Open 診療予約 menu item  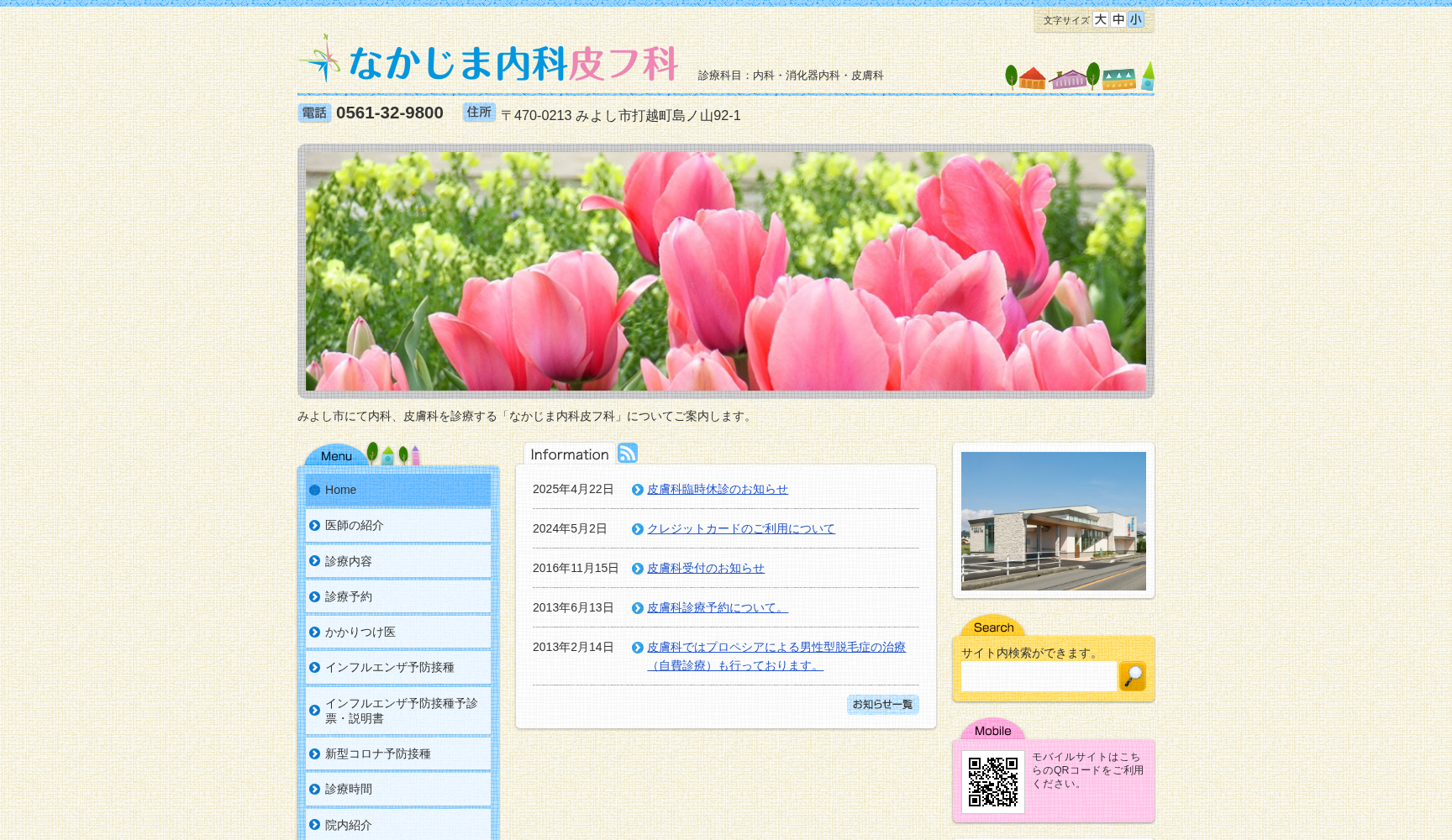pos(398,596)
